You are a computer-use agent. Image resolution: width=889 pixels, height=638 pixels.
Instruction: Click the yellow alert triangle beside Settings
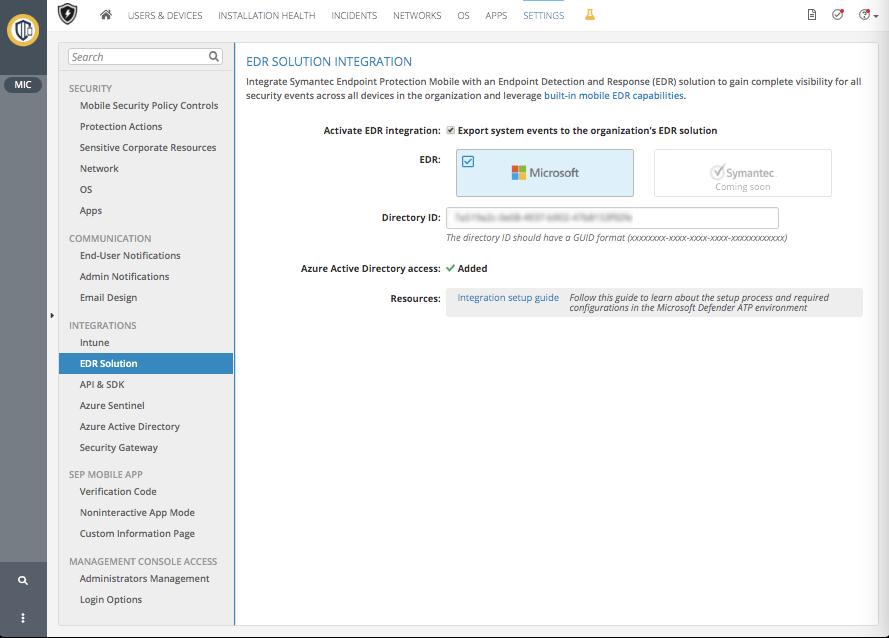point(589,15)
